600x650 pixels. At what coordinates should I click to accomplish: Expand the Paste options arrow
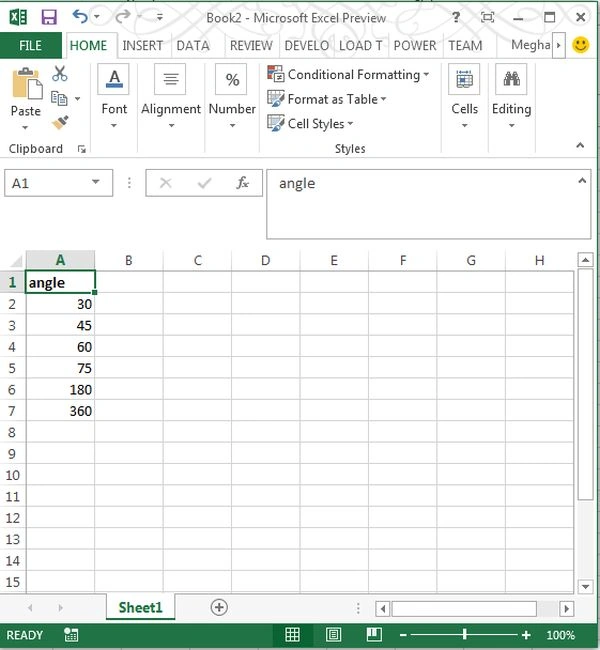point(26,127)
